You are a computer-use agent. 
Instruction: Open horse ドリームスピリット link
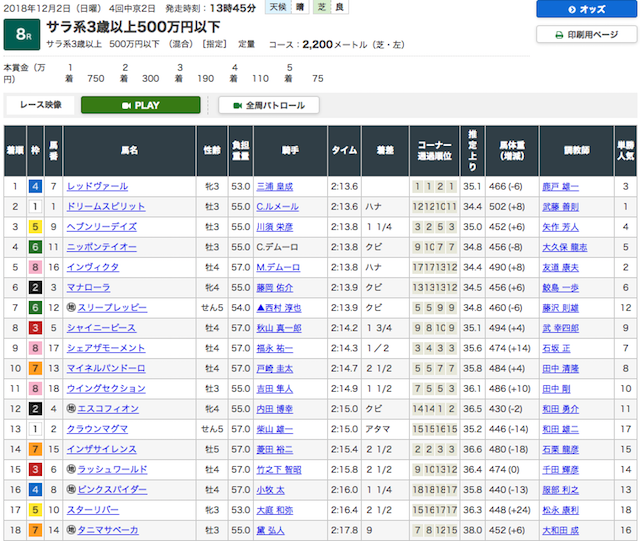click(106, 207)
